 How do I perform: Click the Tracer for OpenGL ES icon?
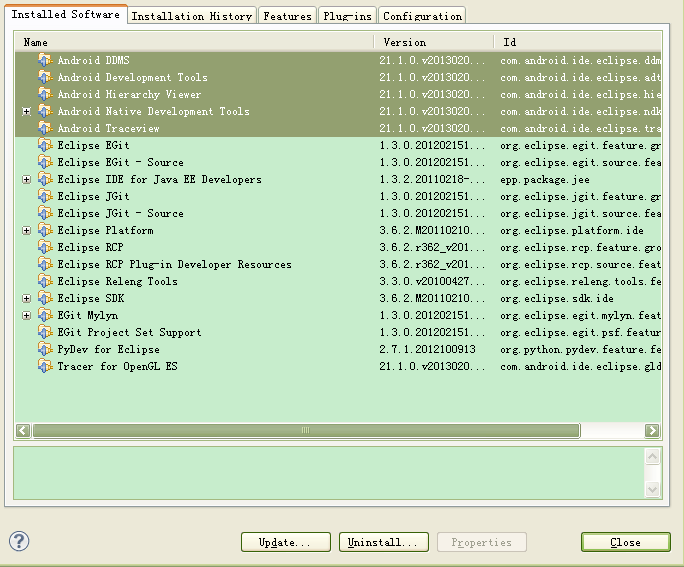45,366
